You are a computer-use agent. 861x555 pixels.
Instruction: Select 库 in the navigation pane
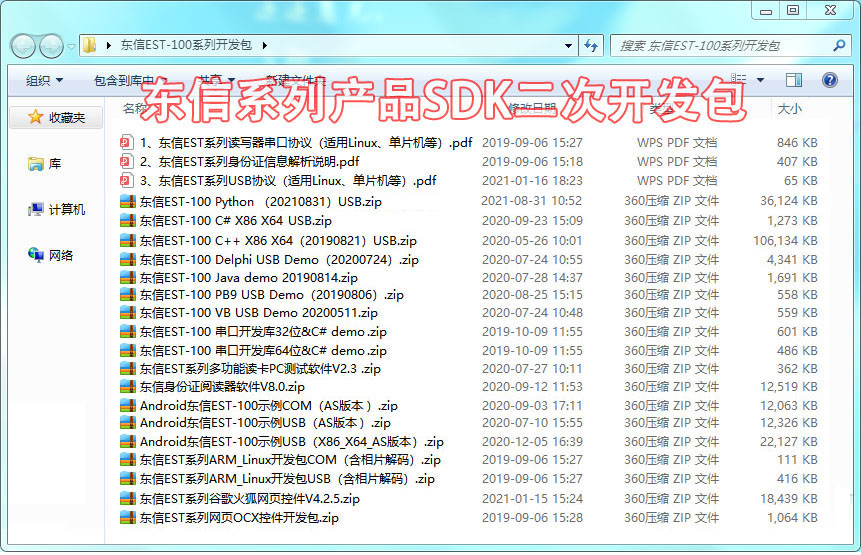pos(55,164)
